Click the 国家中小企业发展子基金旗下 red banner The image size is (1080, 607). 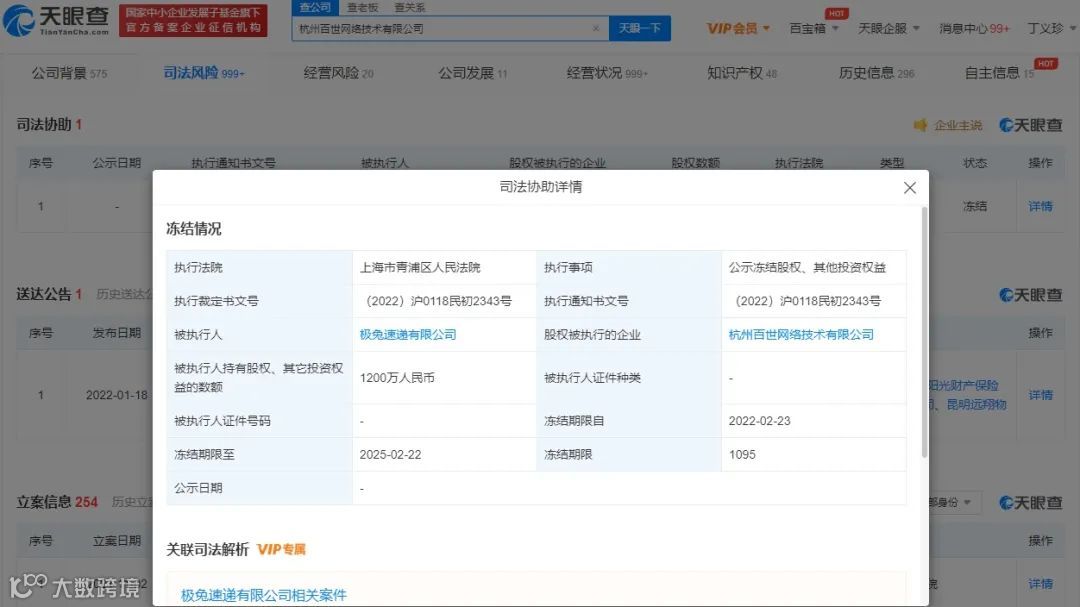pyautogui.click(x=193, y=20)
